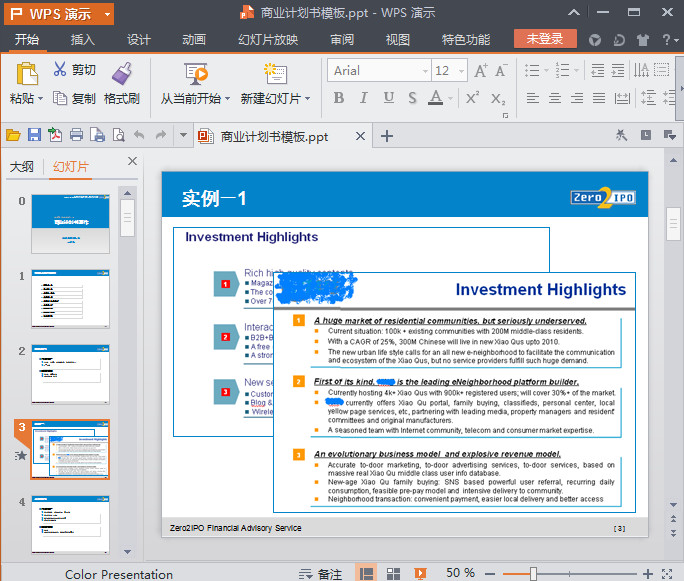This screenshot has height=581, width=684.
Task: Click the 未登录 login button
Action: (x=545, y=39)
